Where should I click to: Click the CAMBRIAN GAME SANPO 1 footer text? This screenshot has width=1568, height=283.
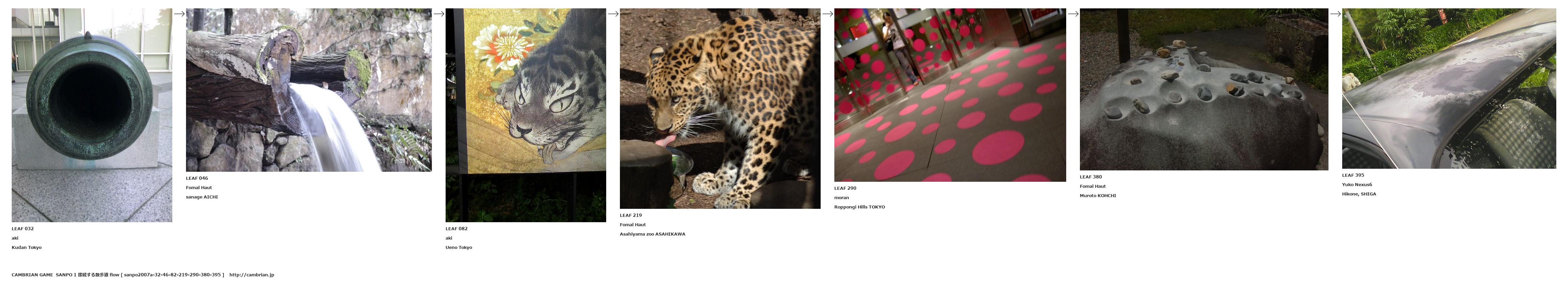coord(44,275)
